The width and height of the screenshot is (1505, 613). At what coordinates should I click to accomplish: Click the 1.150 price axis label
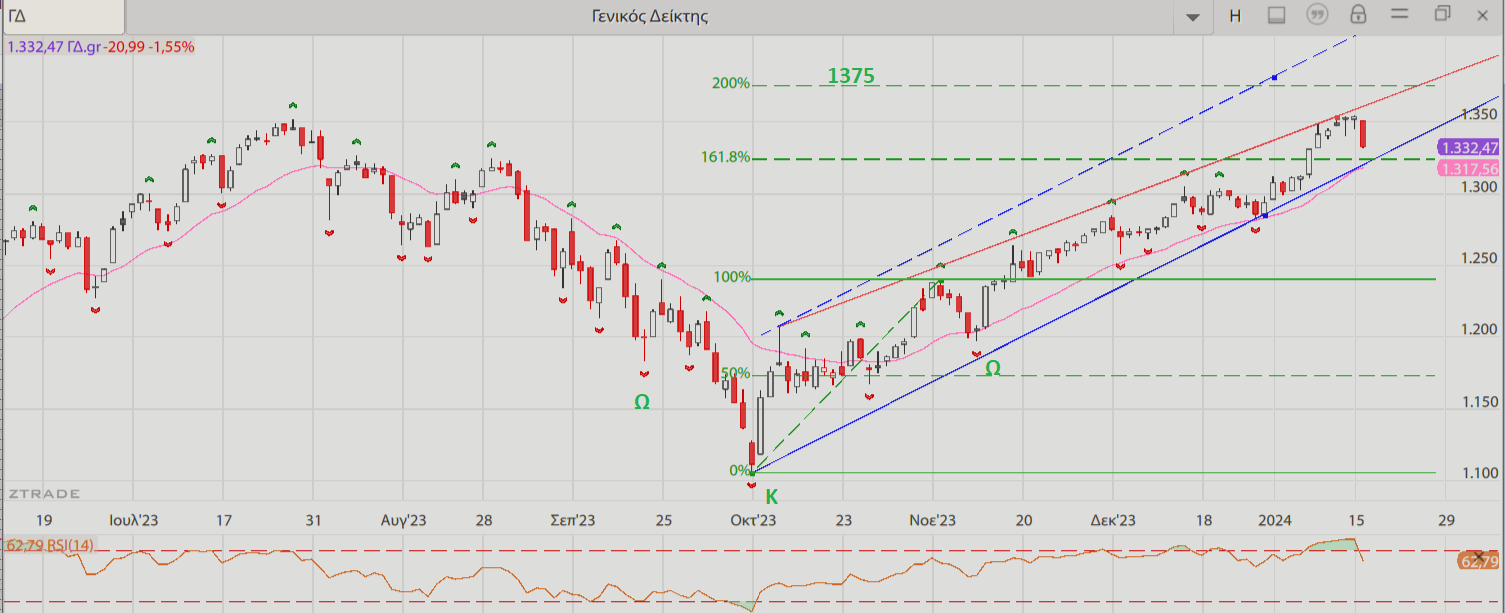pos(1478,402)
